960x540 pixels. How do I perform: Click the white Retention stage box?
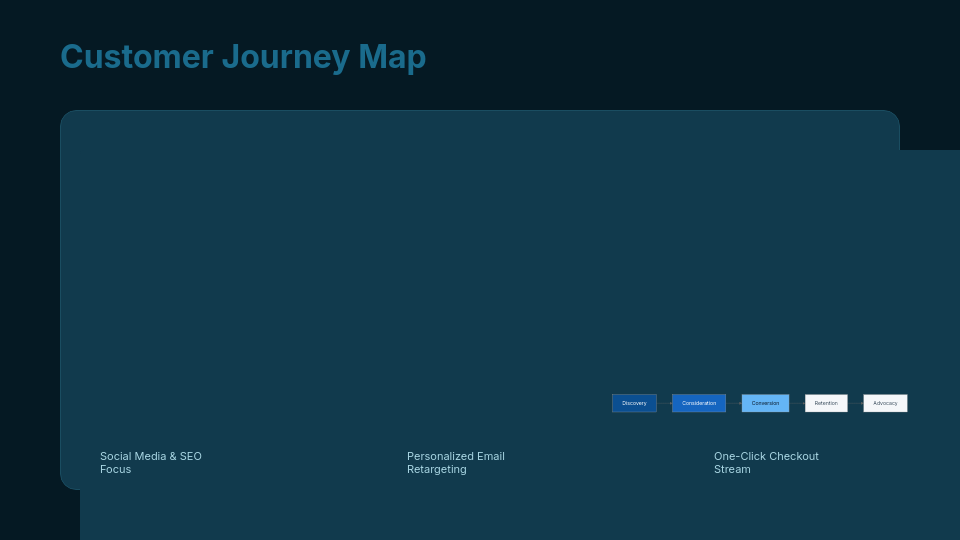[x=826, y=403]
